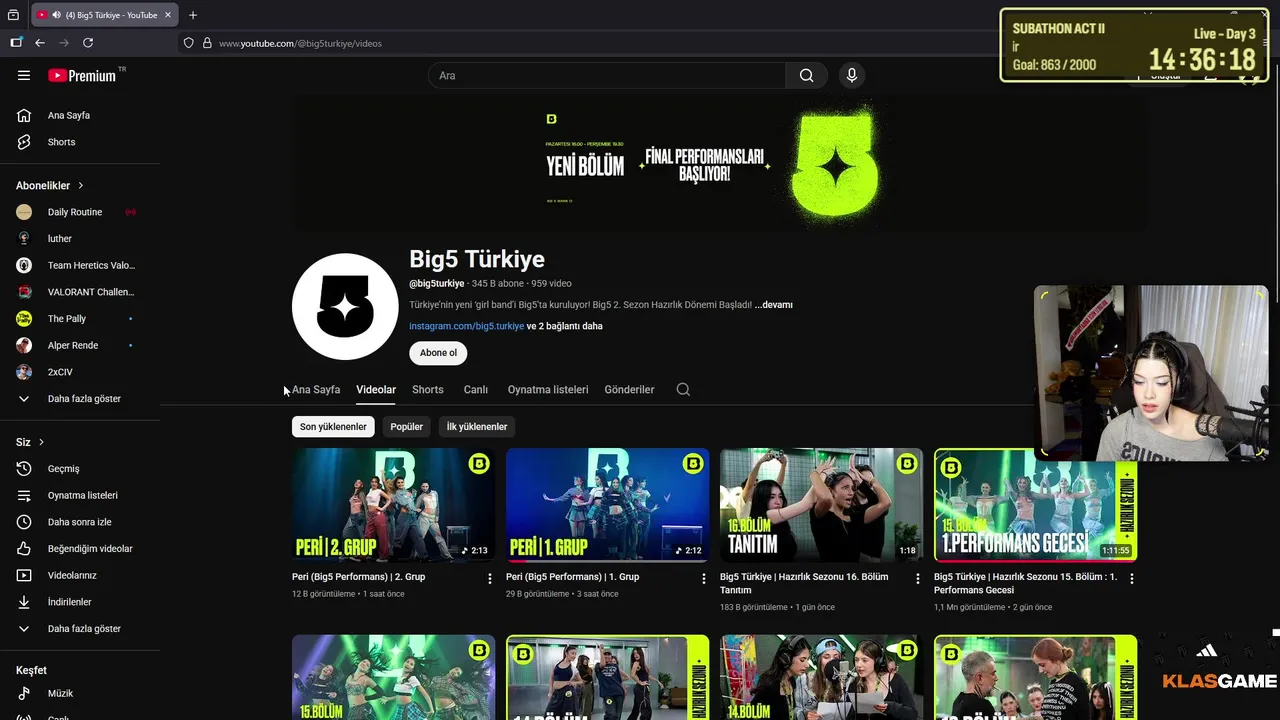Switch to Gönderiler tab
The height and width of the screenshot is (720, 1280).
(x=629, y=390)
